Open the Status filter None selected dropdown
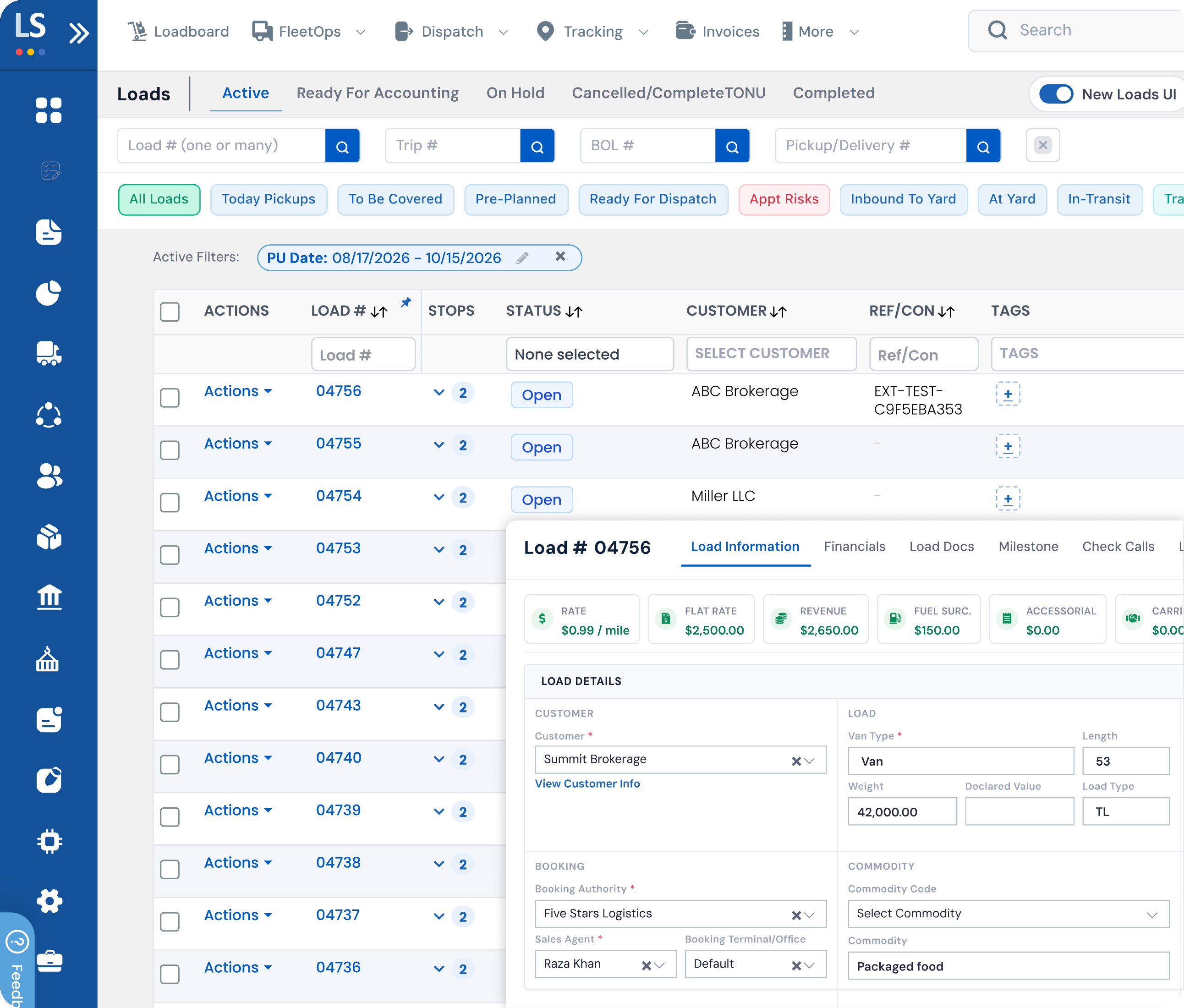 (590, 354)
